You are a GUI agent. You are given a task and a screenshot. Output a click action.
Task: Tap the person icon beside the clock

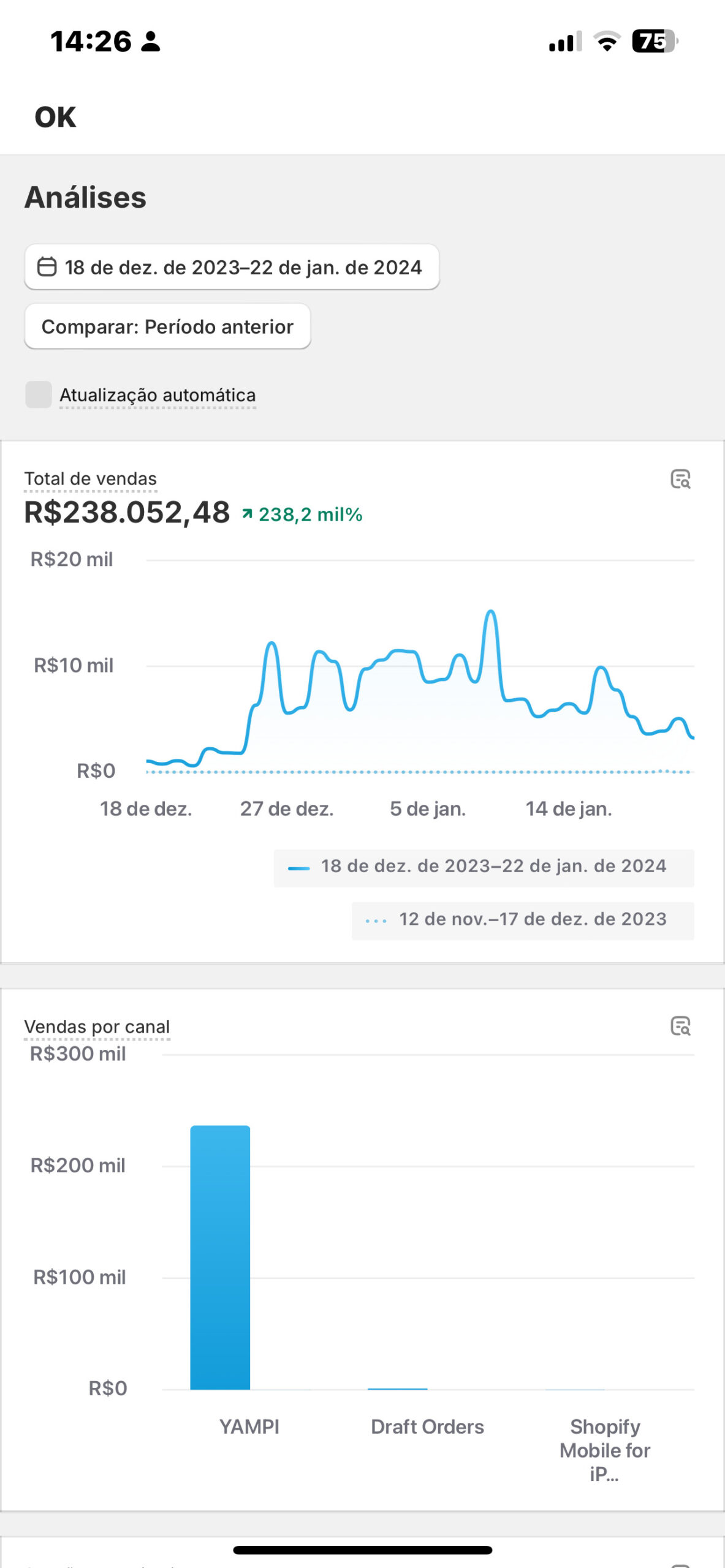click(150, 42)
